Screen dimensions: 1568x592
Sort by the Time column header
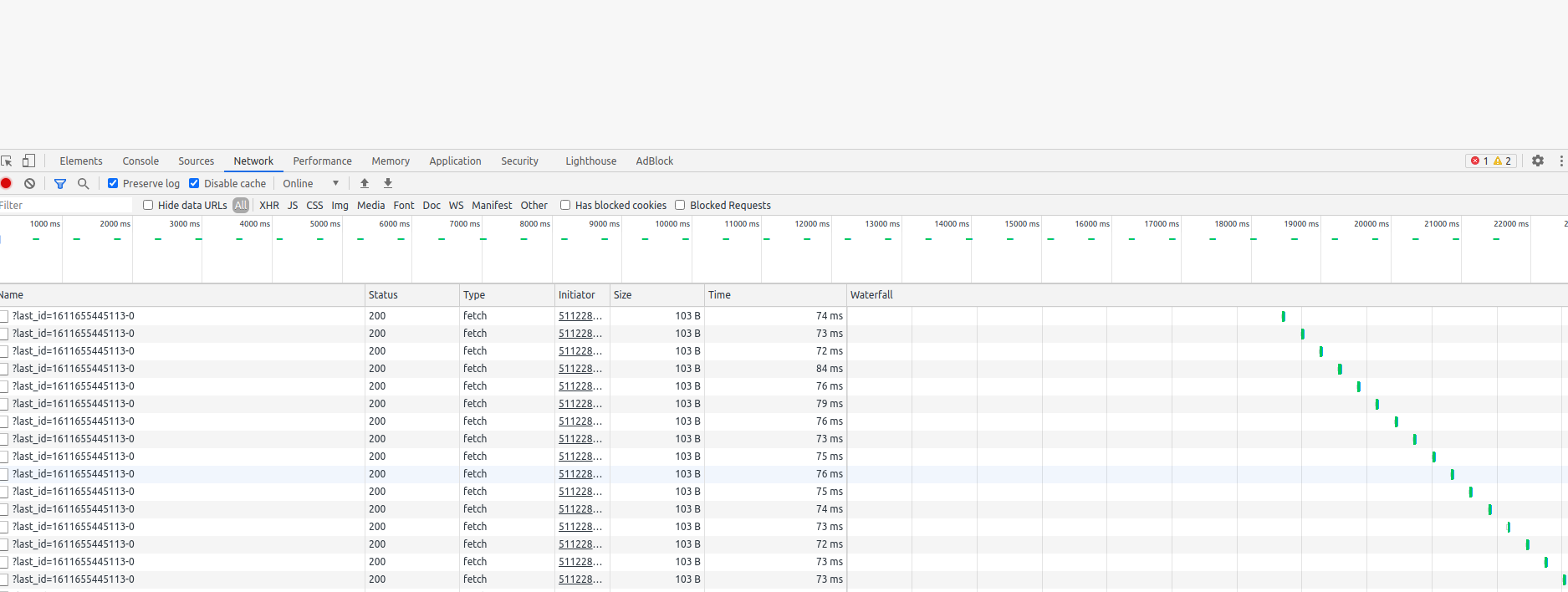click(x=775, y=295)
